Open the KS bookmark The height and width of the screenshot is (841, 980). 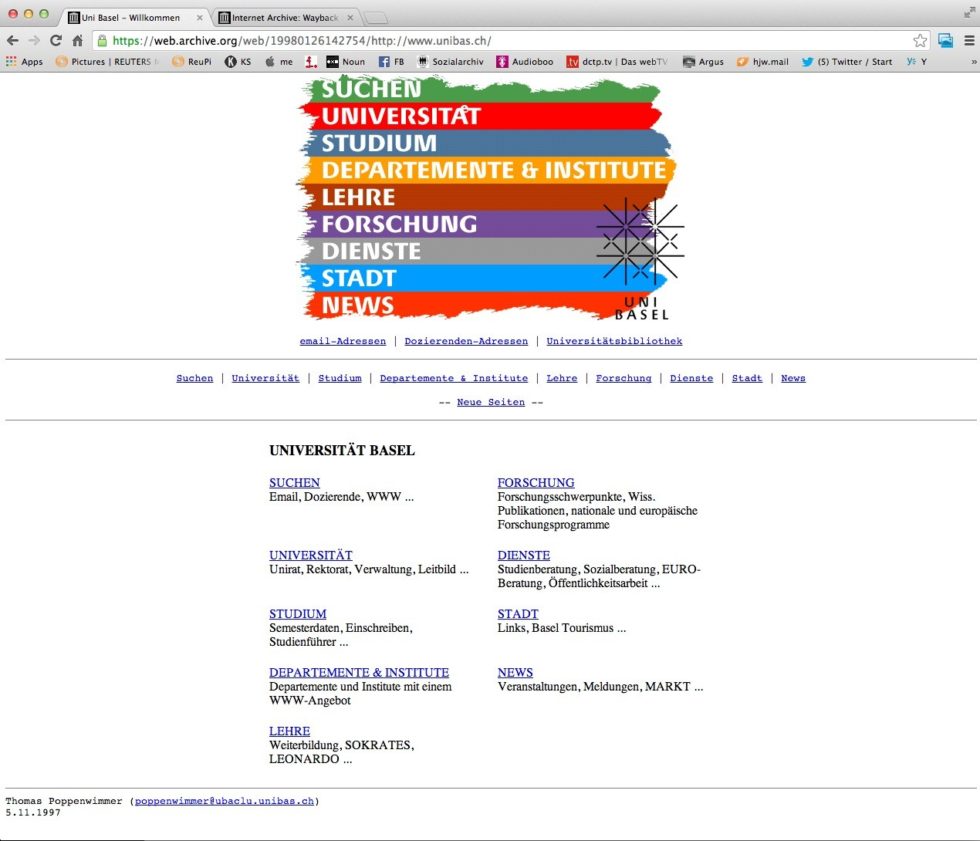point(238,61)
